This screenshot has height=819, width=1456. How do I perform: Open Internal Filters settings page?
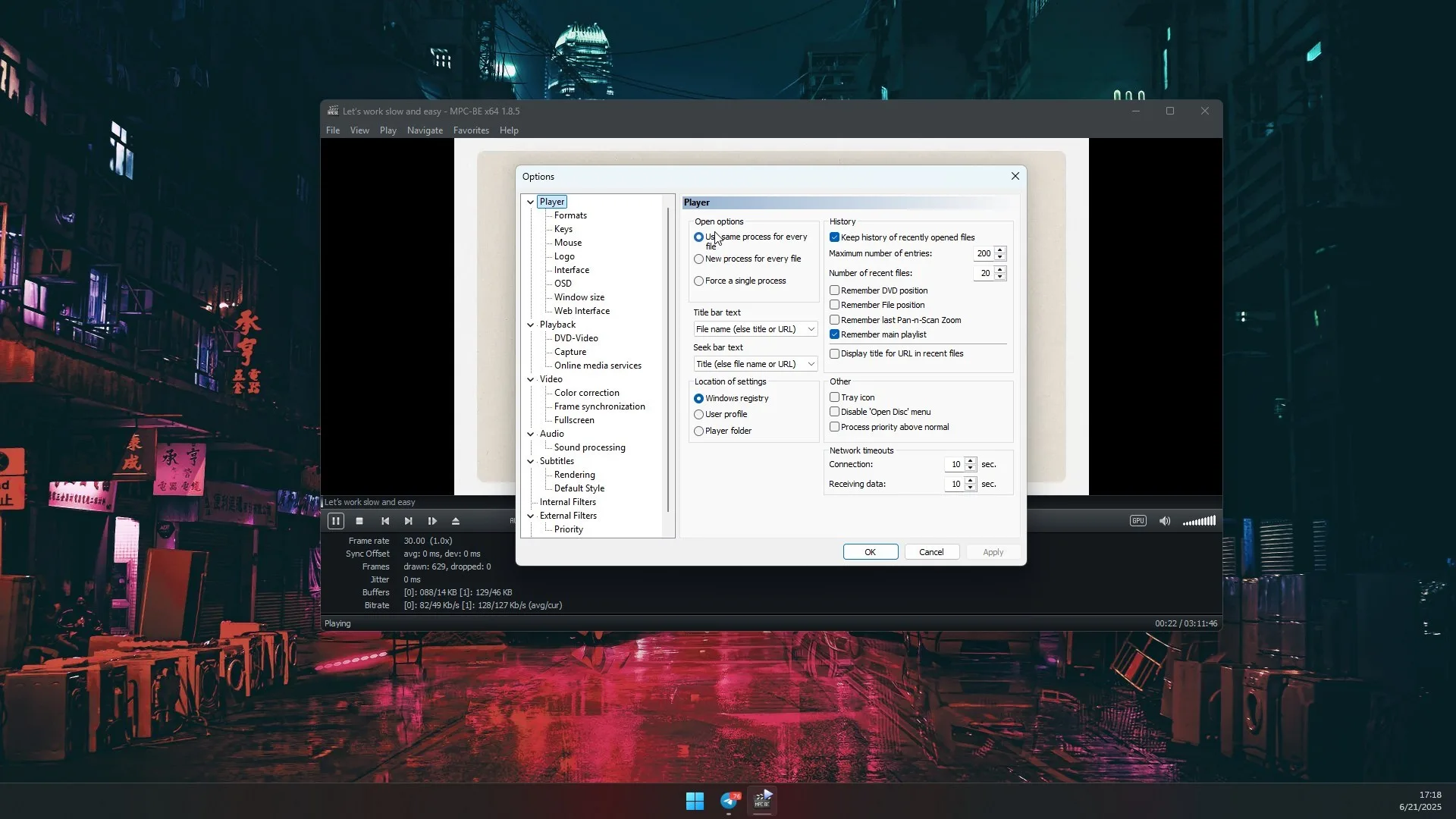click(568, 502)
